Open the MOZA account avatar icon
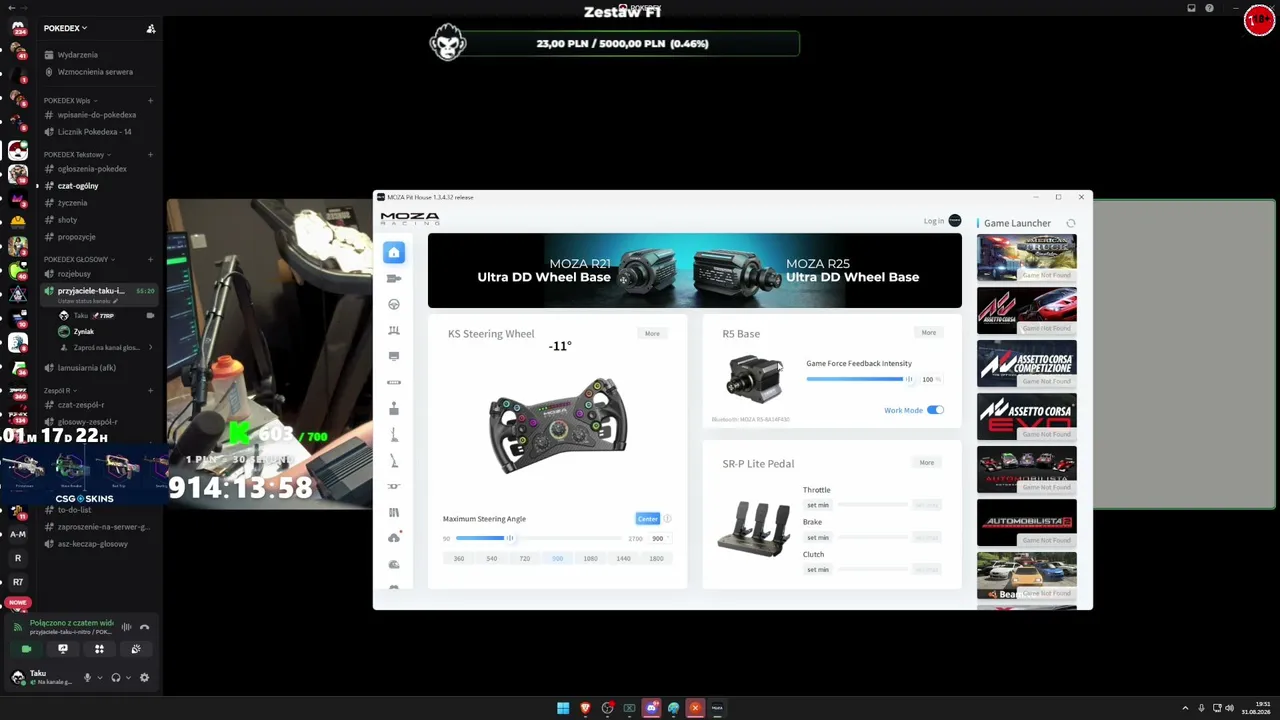This screenshot has height=720, width=1280. 955,221
